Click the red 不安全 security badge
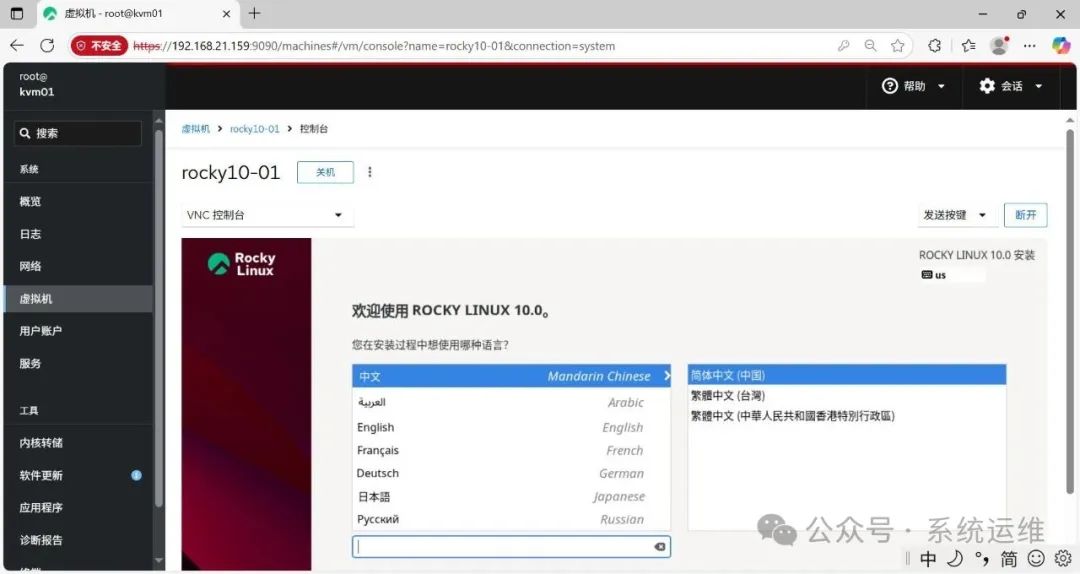The width and height of the screenshot is (1080, 574). pyautogui.click(x=99, y=45)
